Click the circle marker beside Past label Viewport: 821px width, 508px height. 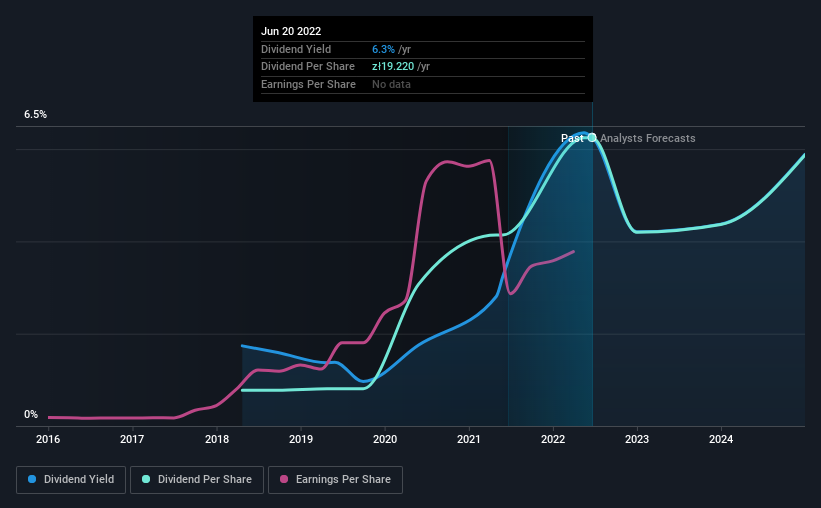(x=592, y=138)
